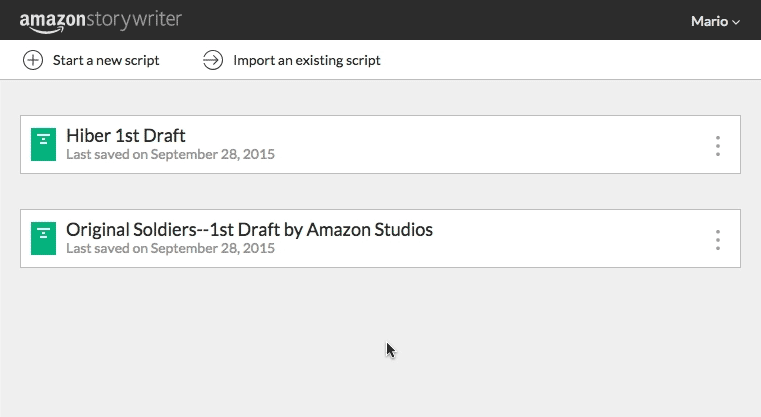Choose the Import an existing script label
This screenshot has height=417, width=761.
point(307,60)
